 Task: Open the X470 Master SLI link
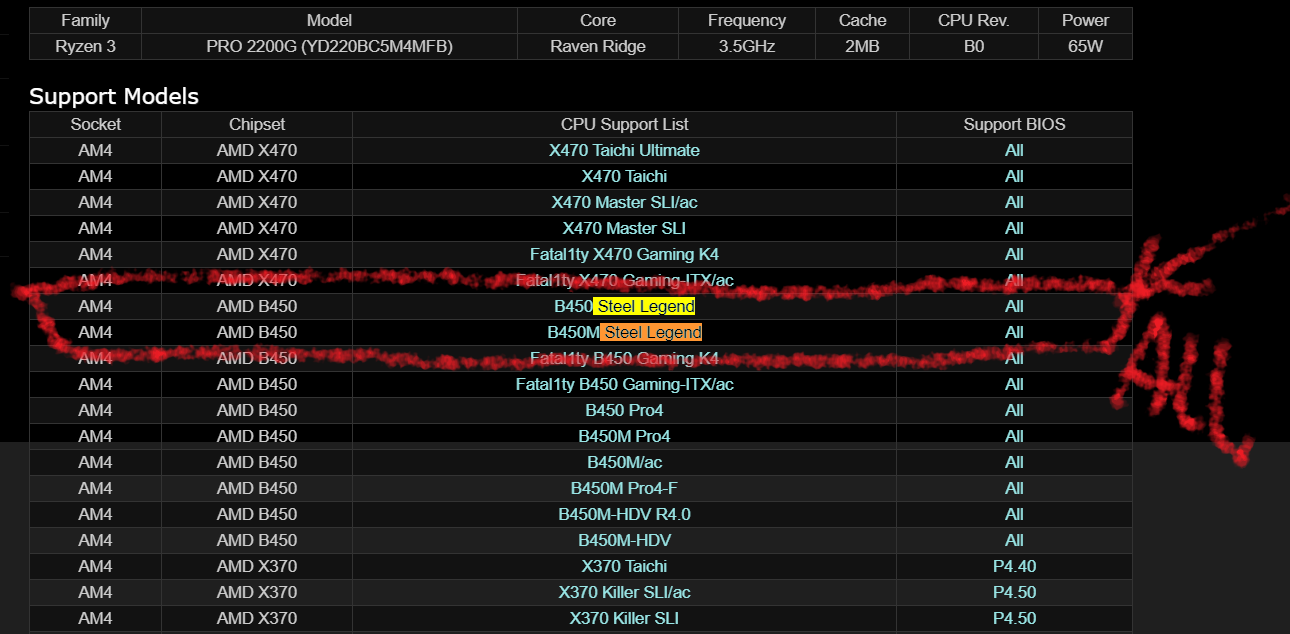coord(624,228)
